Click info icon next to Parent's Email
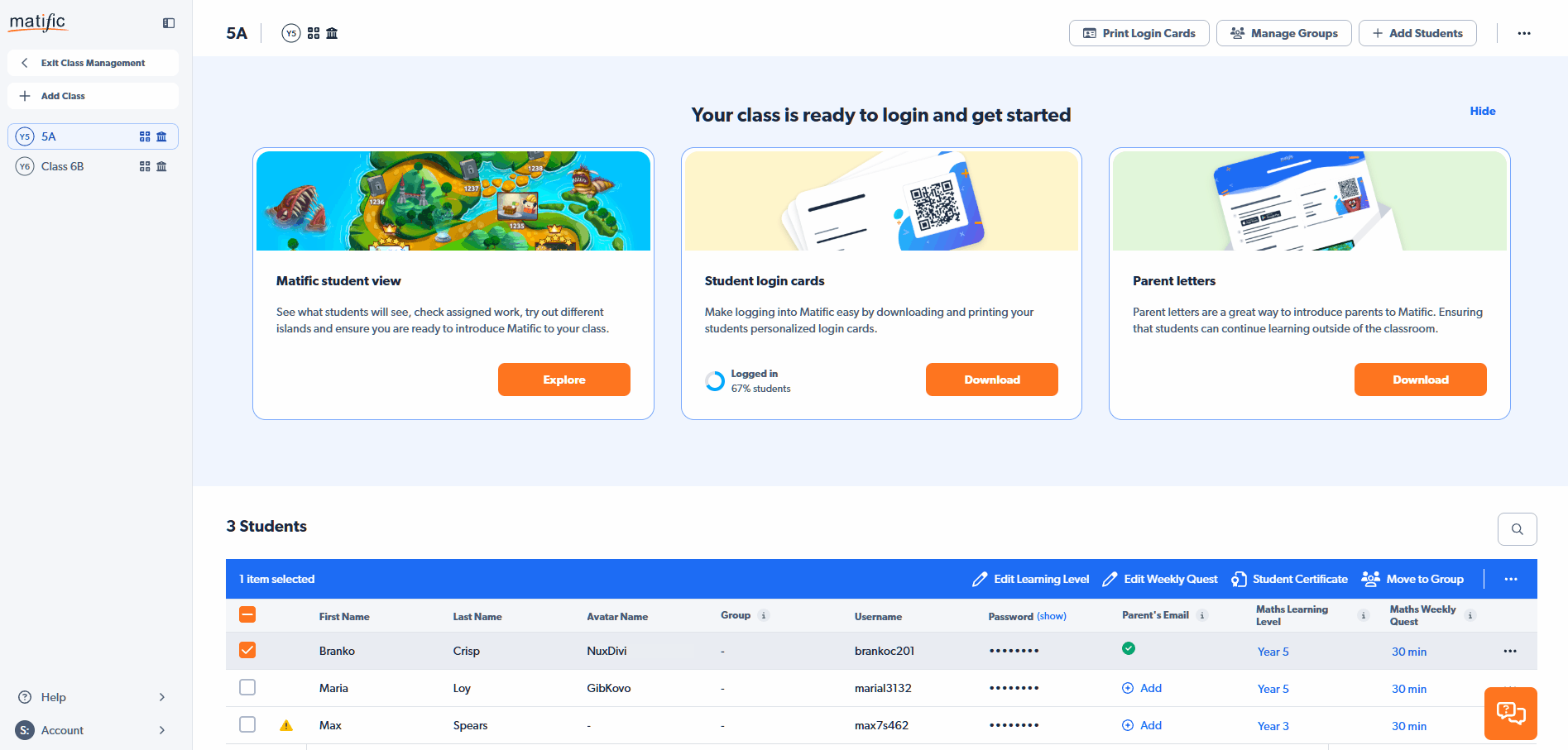This screenshot has width=1568, height=750. [x=1202, y=615]
